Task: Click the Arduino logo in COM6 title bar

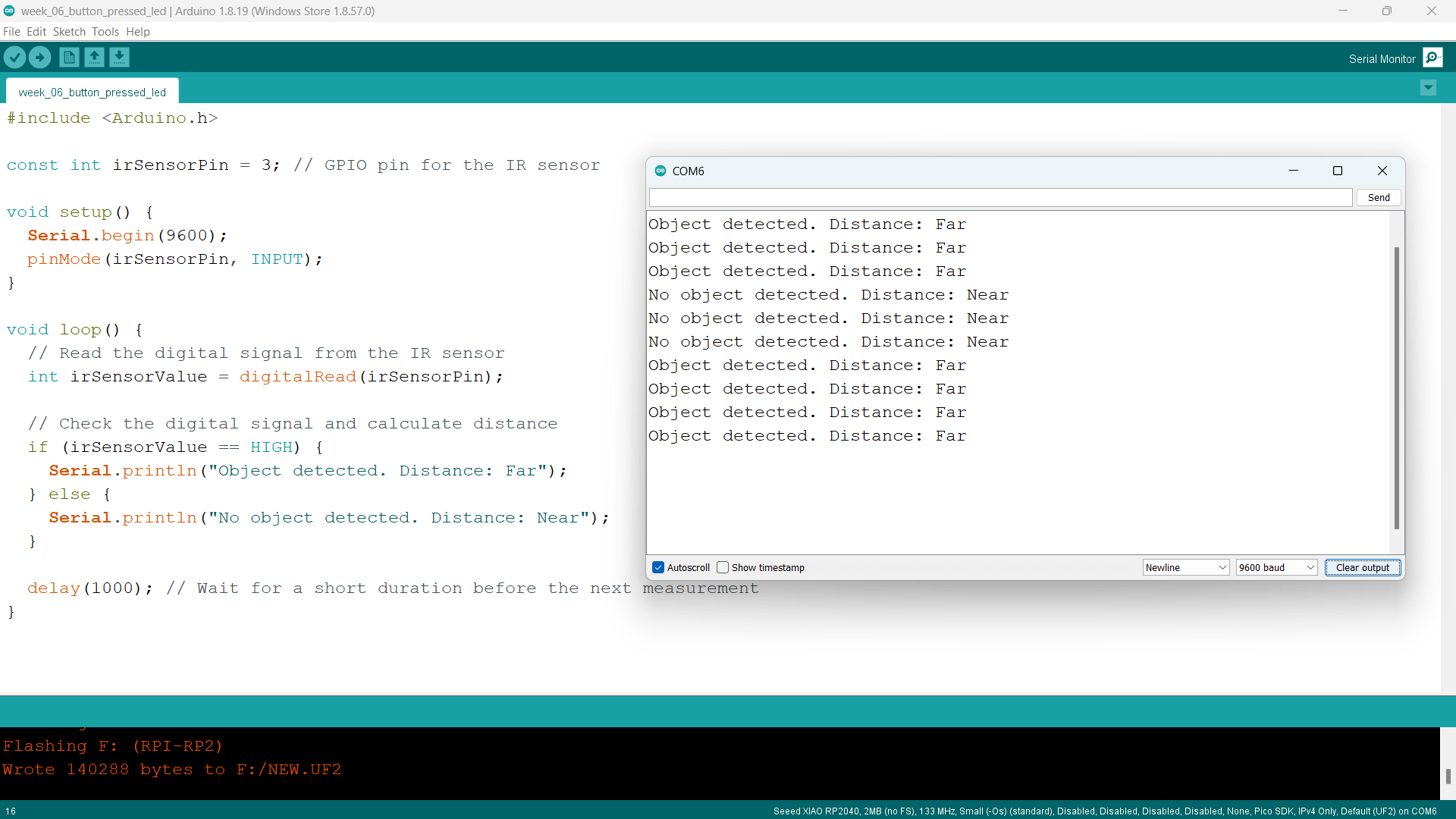Action: [661, 171]
